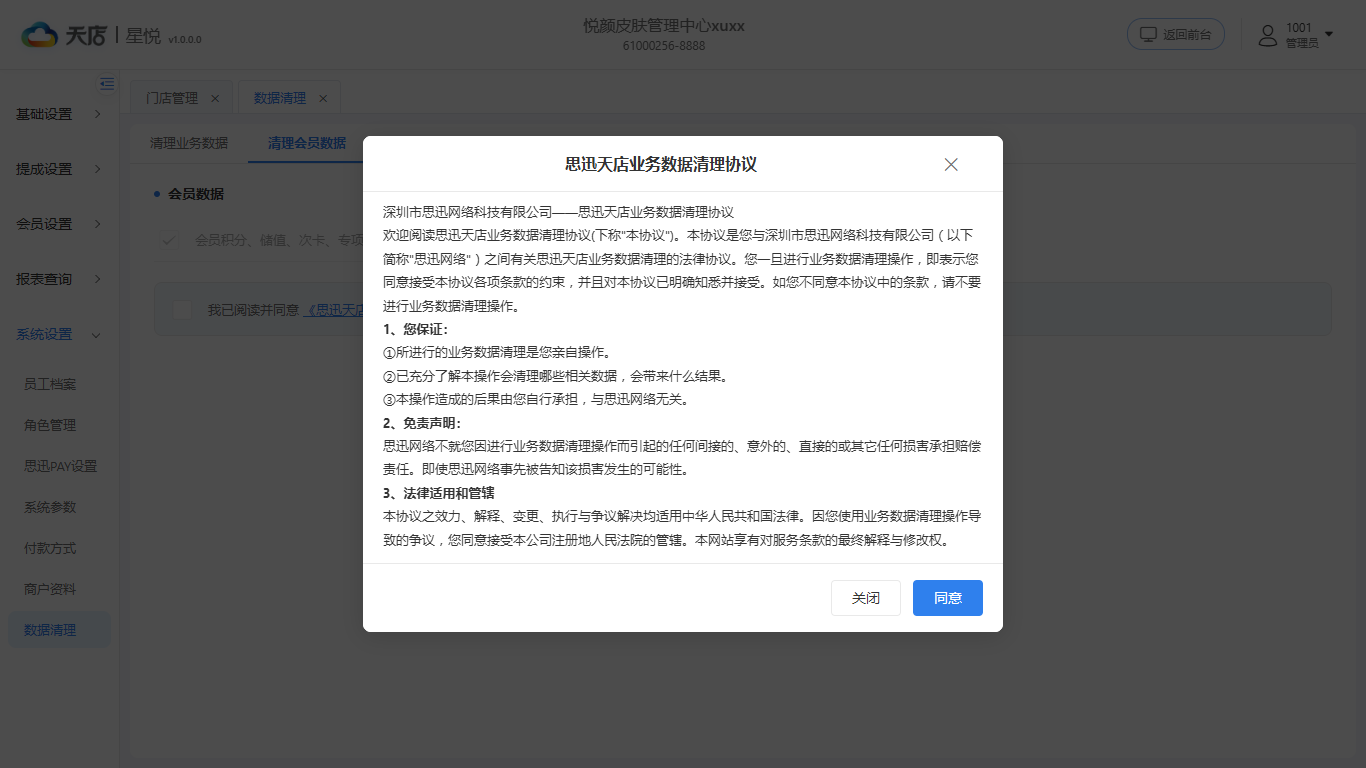This screenshot has width=1366, height=768.
Task: Click the heading 1、您保证:
Action: (416, 329)
